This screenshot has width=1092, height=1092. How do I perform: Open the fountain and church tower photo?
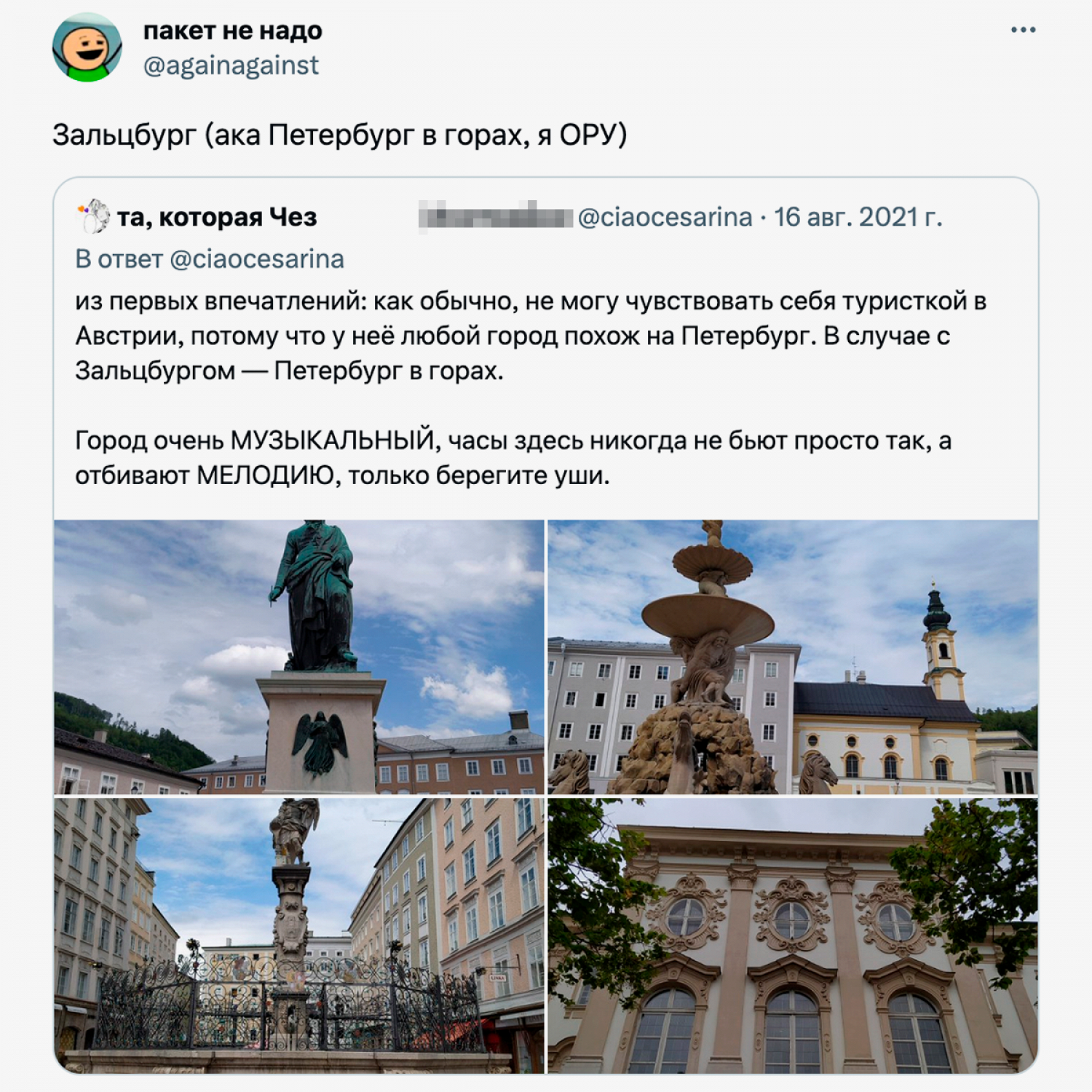coord(793,657)
